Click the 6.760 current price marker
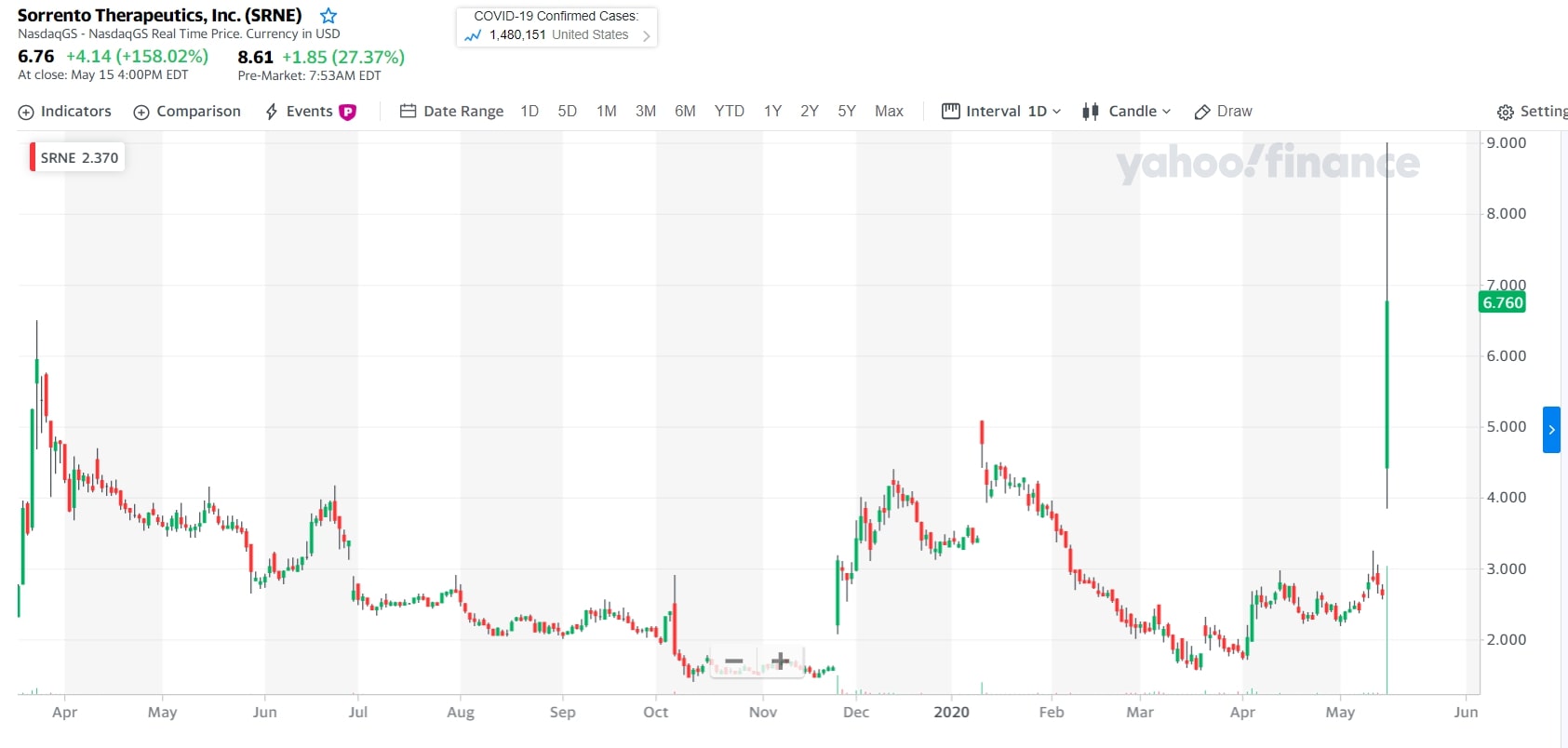The width and height of the screenshot is (1568, 748). click(x=1502, y=302)
